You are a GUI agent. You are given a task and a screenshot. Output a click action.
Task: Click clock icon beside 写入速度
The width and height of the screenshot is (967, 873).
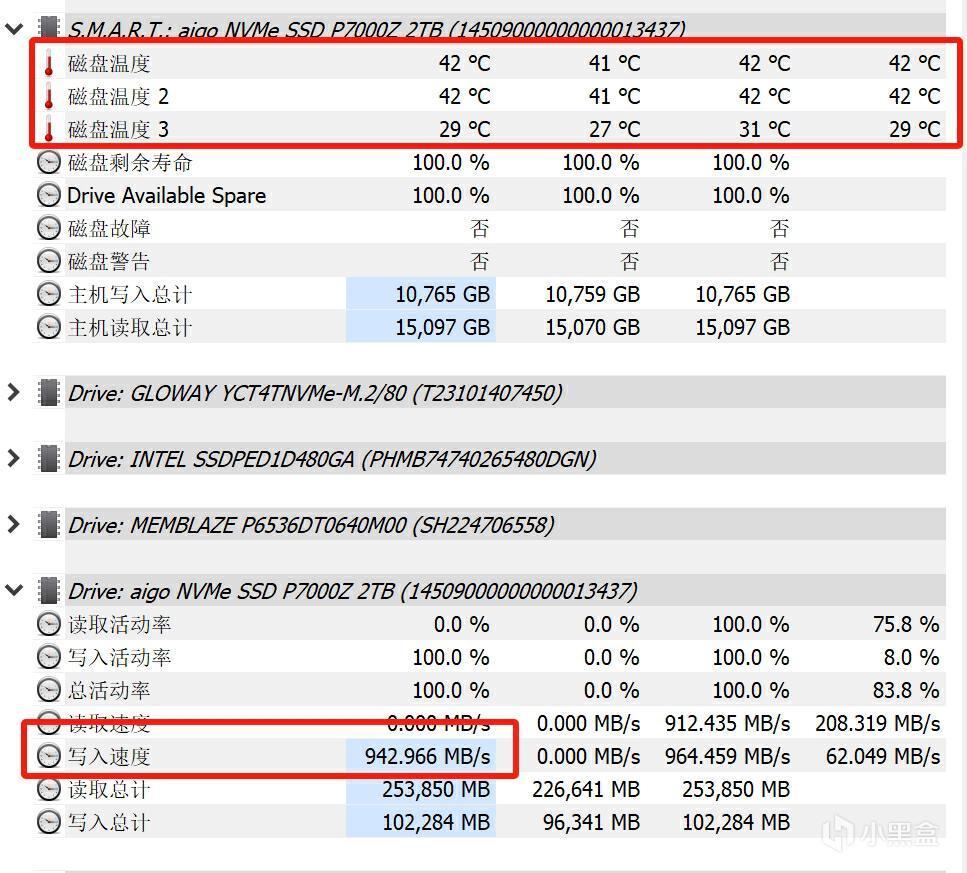point(49,756)
